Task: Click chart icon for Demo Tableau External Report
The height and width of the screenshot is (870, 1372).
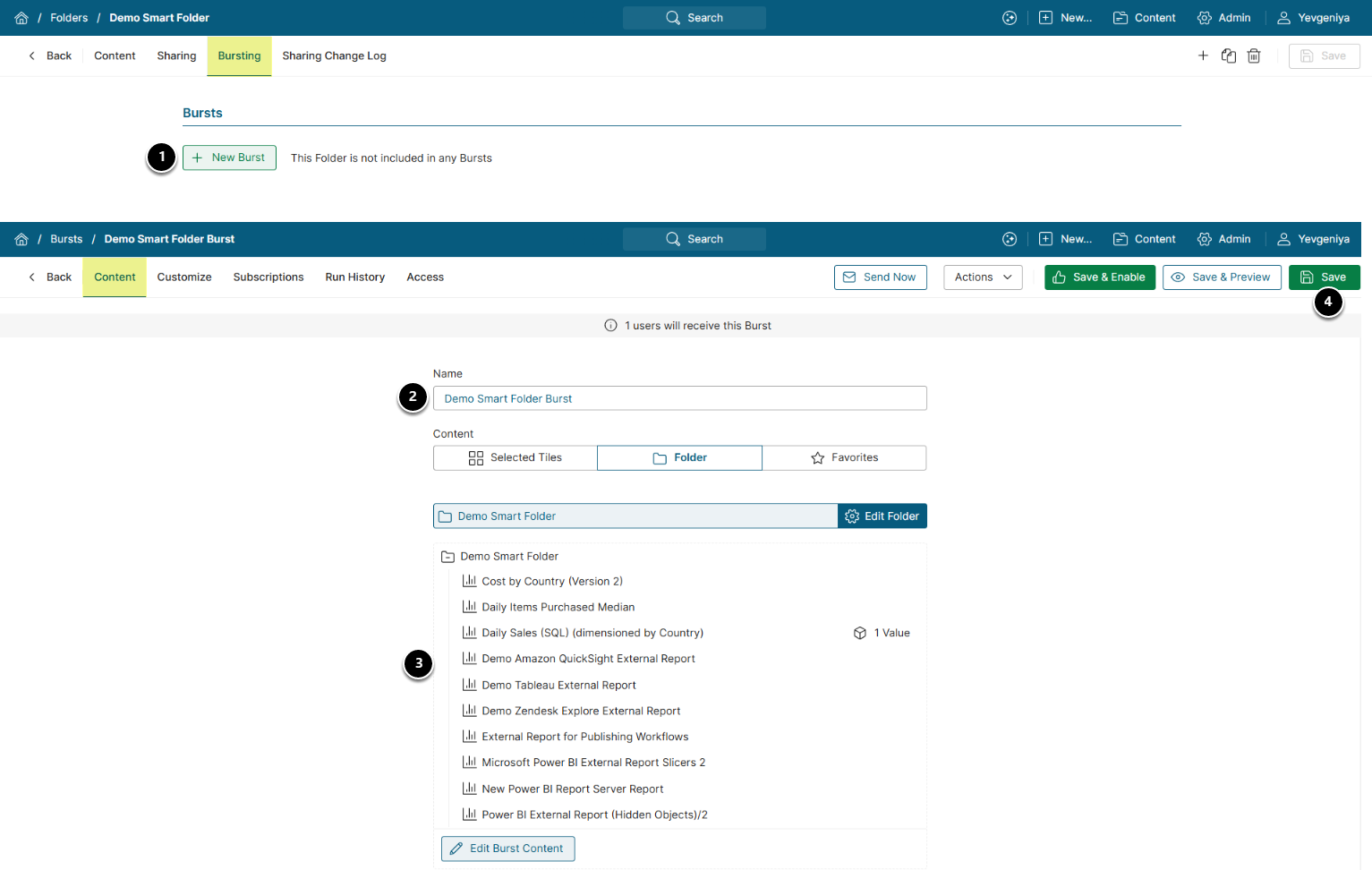Action: (x=469, y=685)
